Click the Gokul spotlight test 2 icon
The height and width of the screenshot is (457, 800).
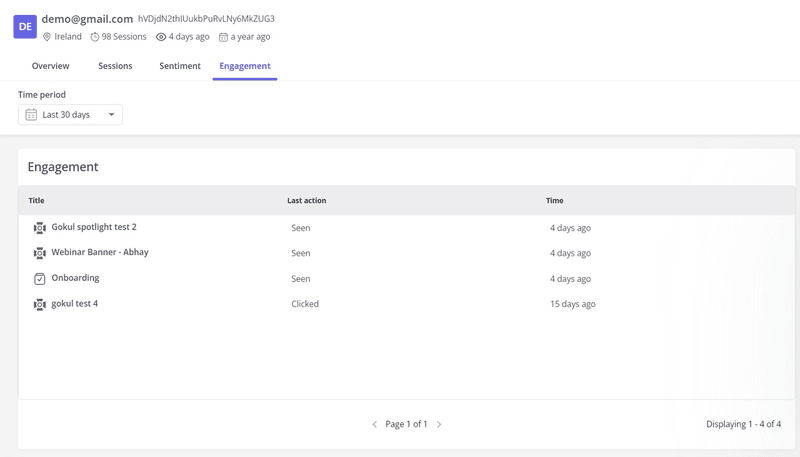[40, 228]
